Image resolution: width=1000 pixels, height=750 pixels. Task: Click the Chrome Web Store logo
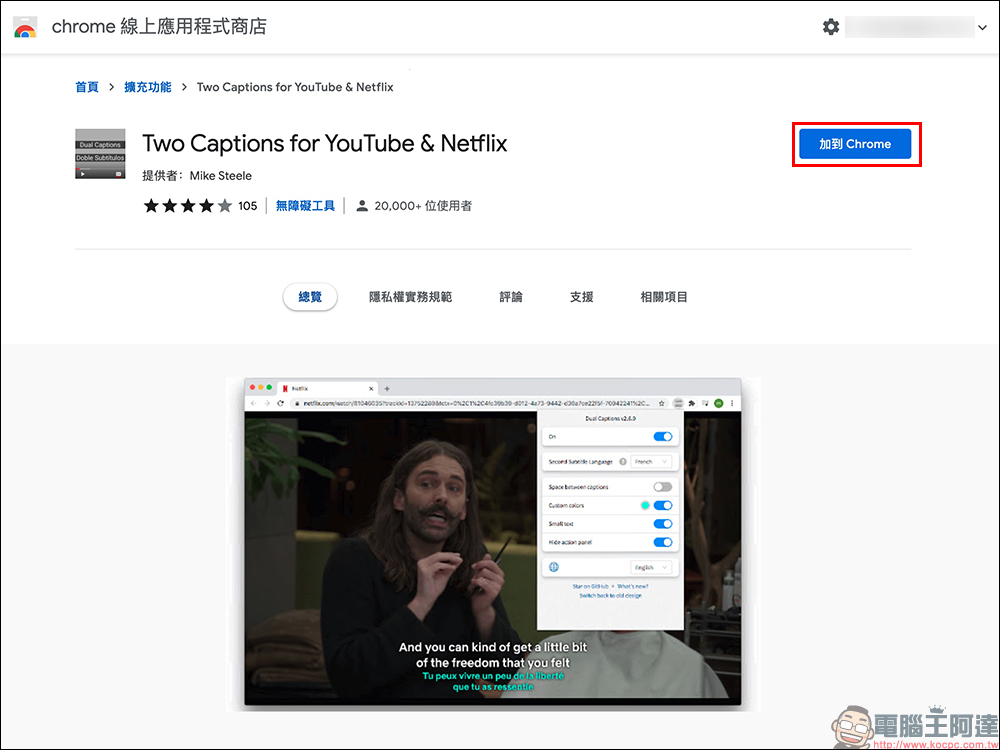pyautogui.click(x=25, y=27)
